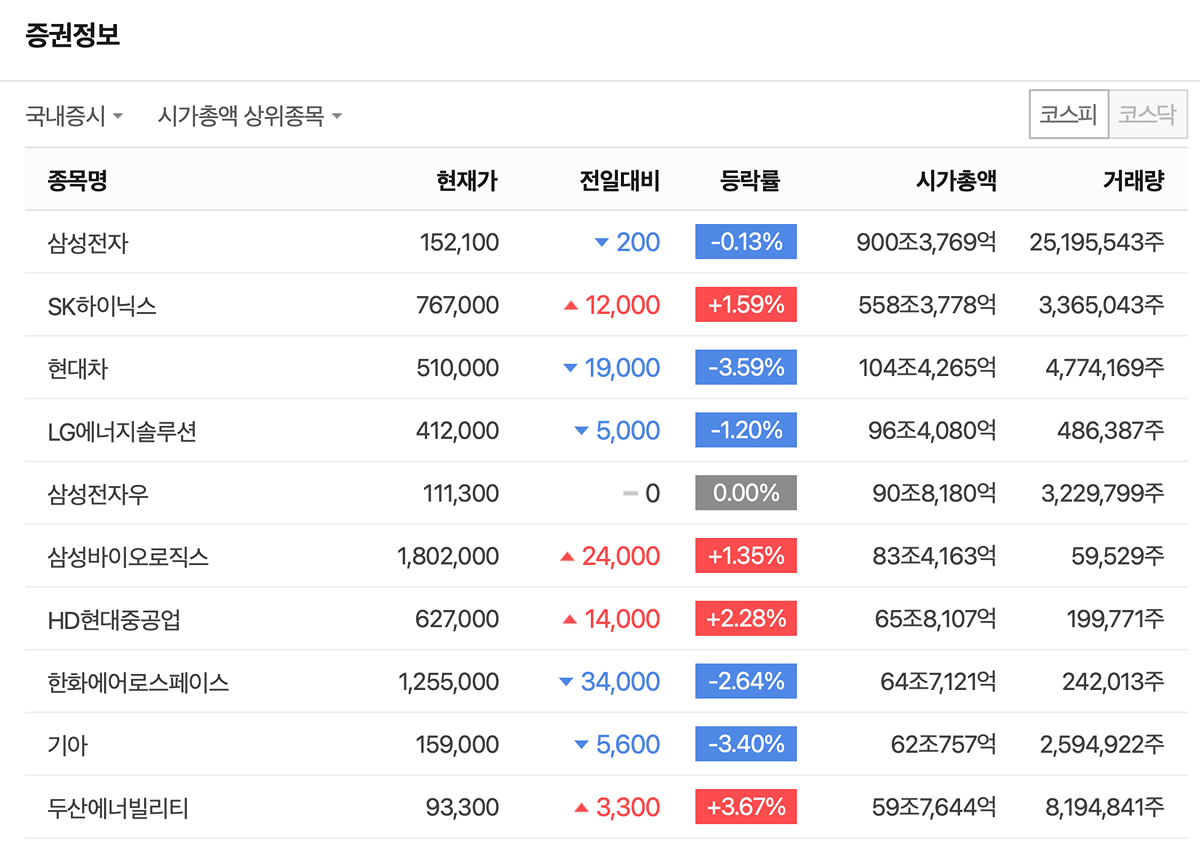Click the red up arrow for HD현대중공업

pyautogui.click(x=570, y=620)
